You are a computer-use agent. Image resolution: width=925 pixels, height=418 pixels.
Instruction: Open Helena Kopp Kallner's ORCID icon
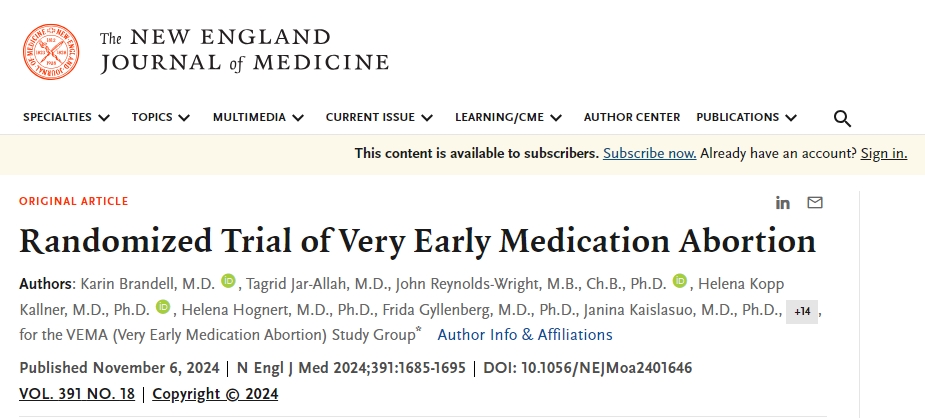pyautogui.click(x=164, y=307)
